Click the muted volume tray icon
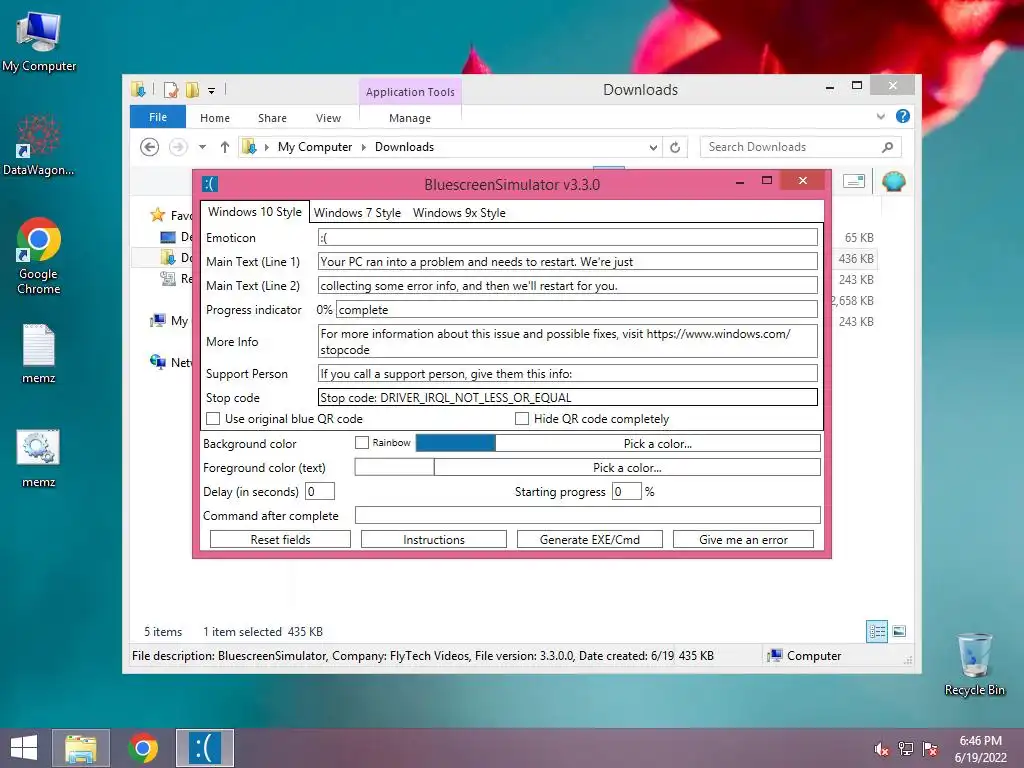This screenshot has height=768, width=1024. (881, 749)
